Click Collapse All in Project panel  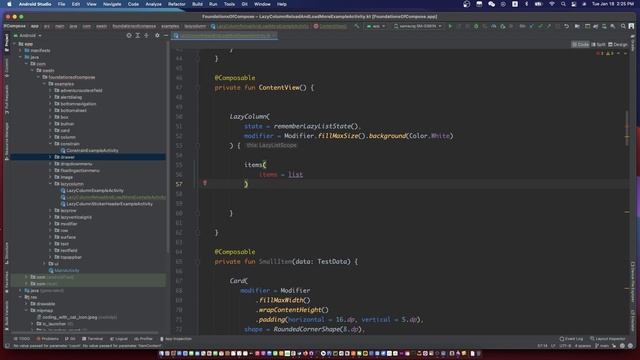pyautogui.click(x=147, y=36)
